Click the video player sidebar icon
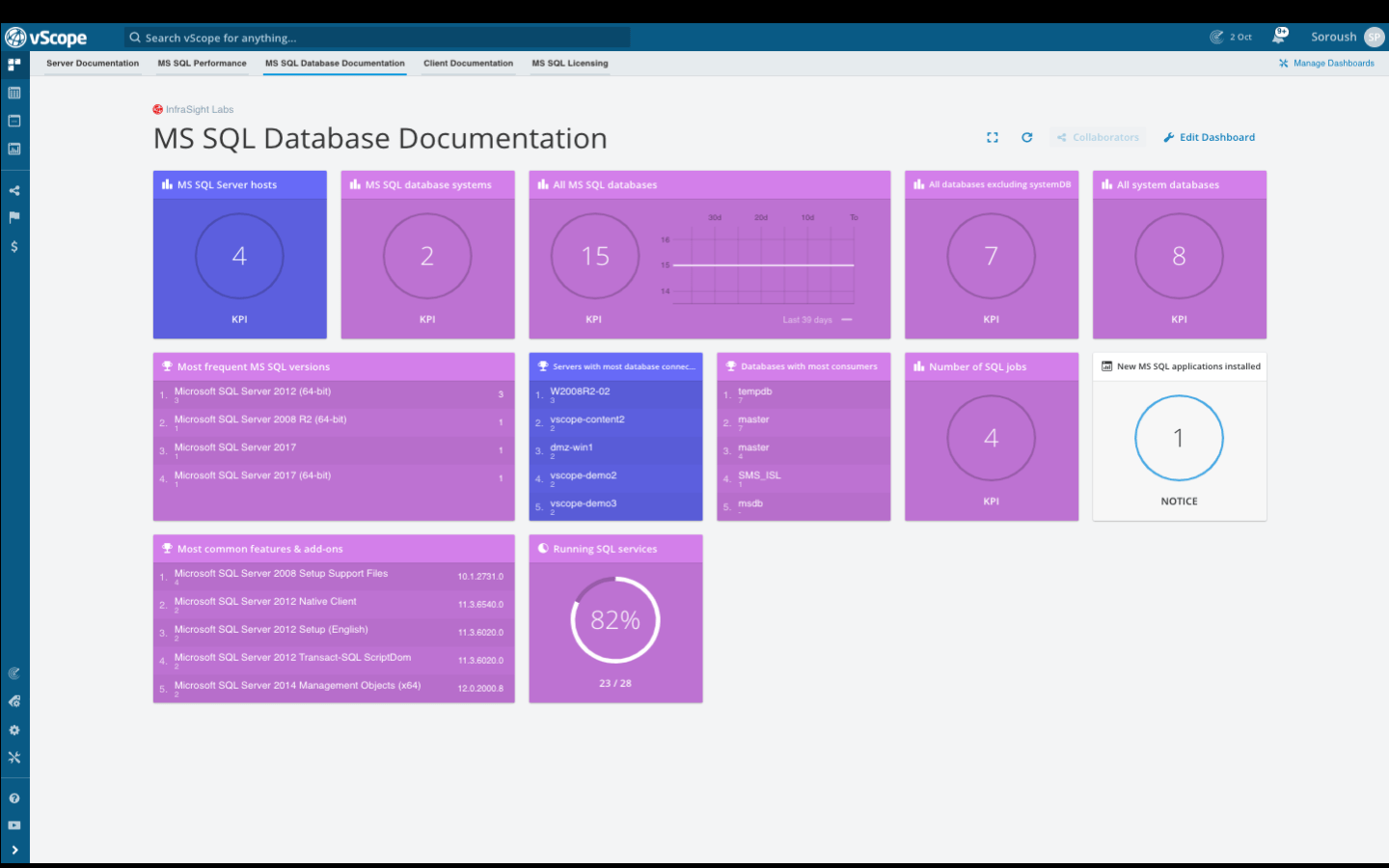The width and height of the screenshot is (1389, 868). [x=14, y=826]
